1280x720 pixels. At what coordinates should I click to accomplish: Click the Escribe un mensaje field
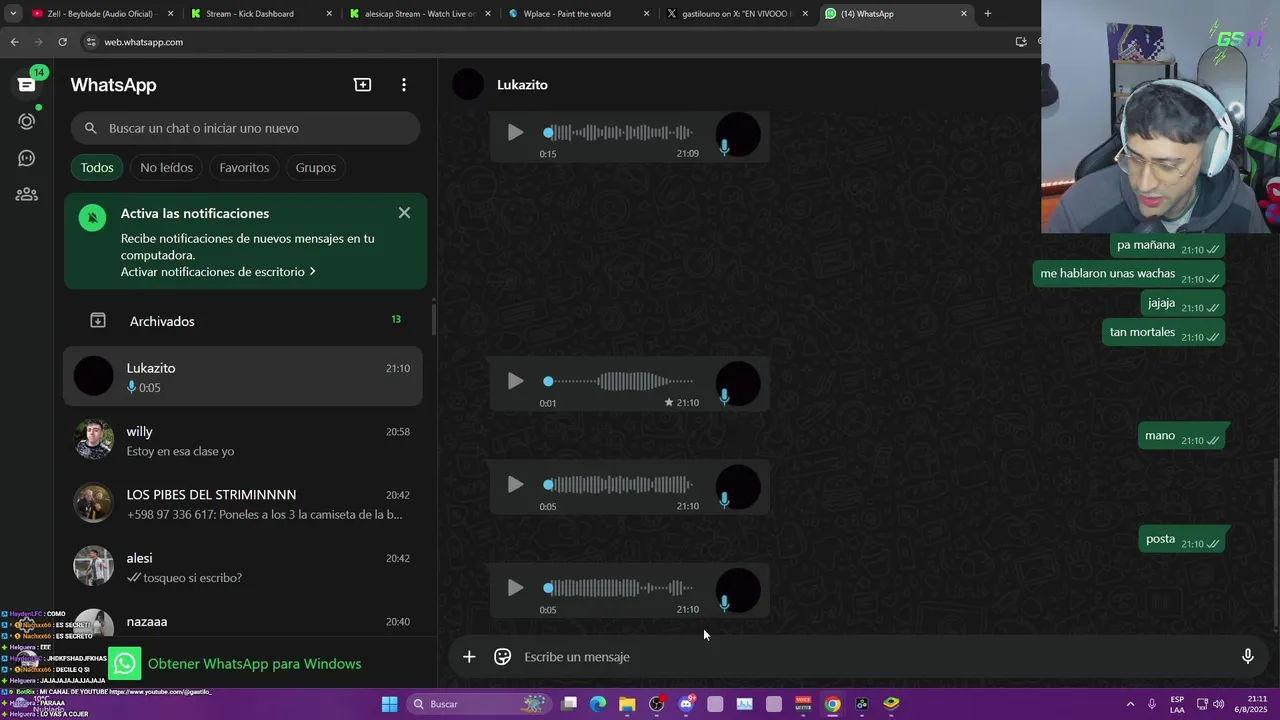[x=875, y=657]
